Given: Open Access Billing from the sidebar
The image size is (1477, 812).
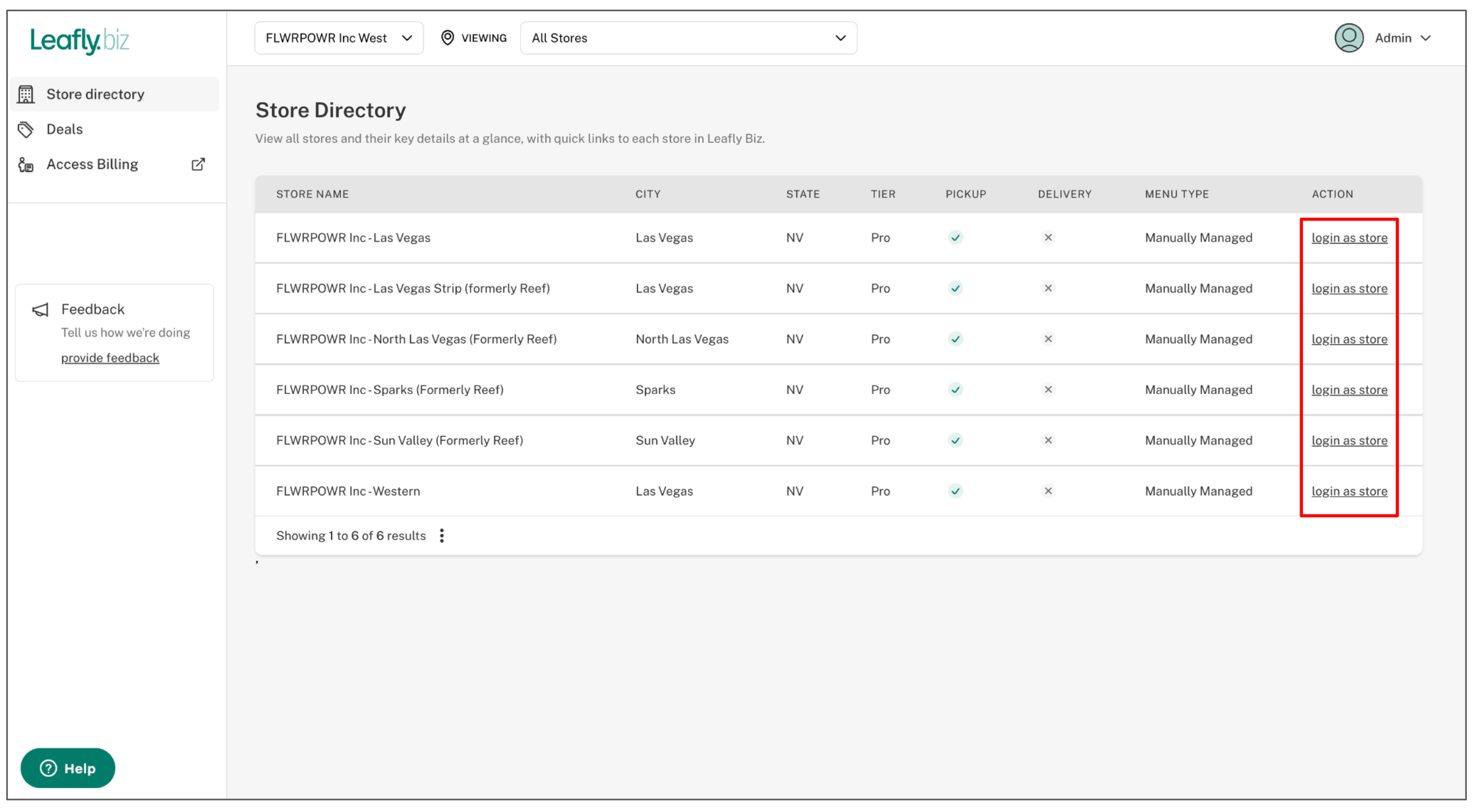Looking at the screenshot, I should (x=92, y=164).
